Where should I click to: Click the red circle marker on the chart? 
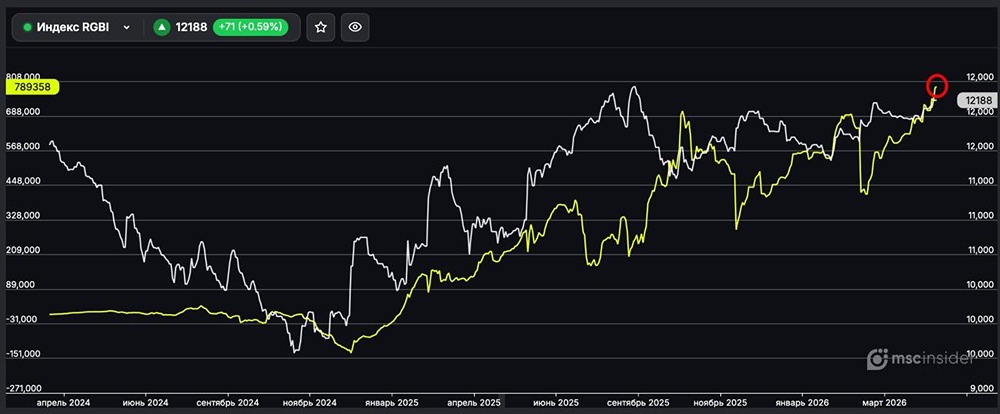(937, 85)
